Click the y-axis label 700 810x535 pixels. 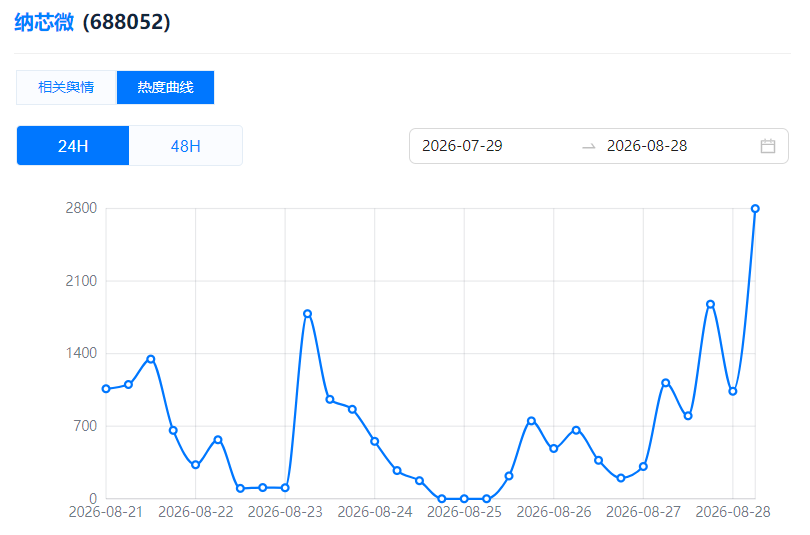pyautogui.click(x=85, y=426)
